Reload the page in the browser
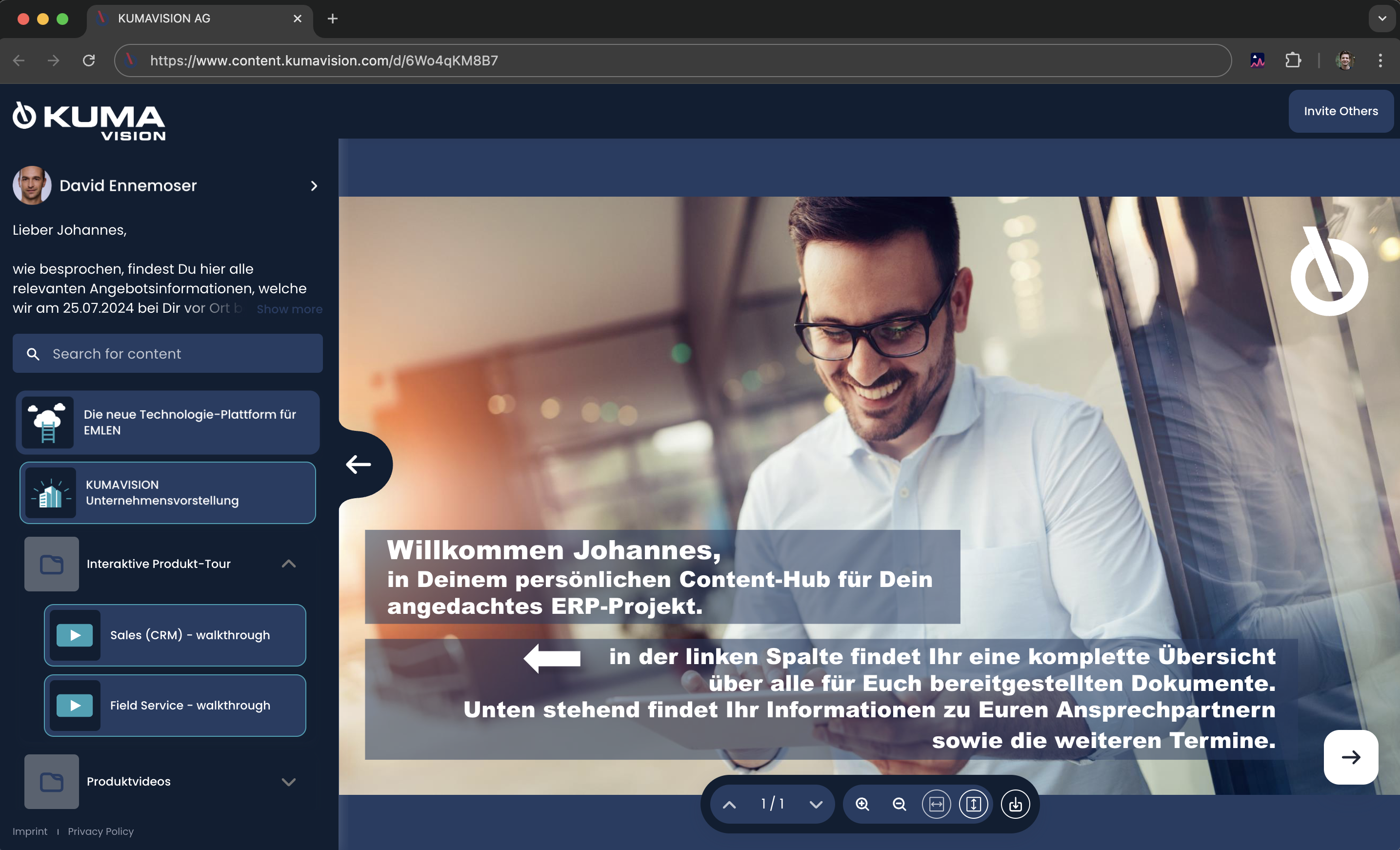The width and height of the screenshot is (1400, 850). pyautogui.click(x=89, y=60)
